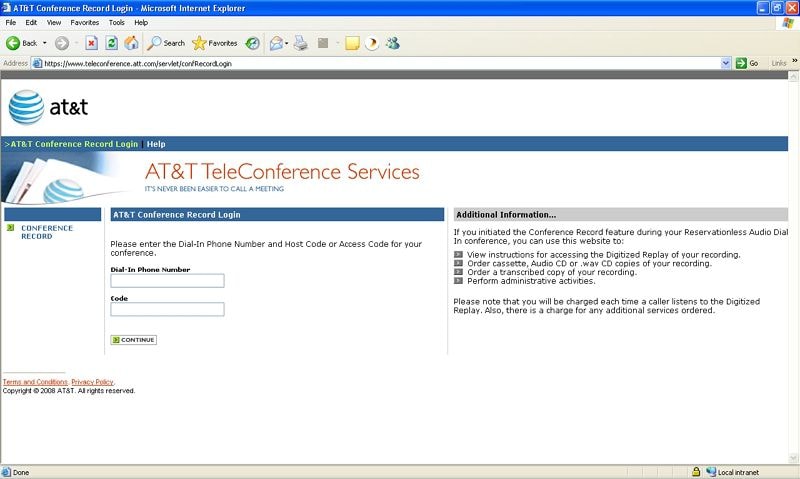Click the Windows flag logo icon
The width and height of the screenshot is (800, 479).
[789, 23]
